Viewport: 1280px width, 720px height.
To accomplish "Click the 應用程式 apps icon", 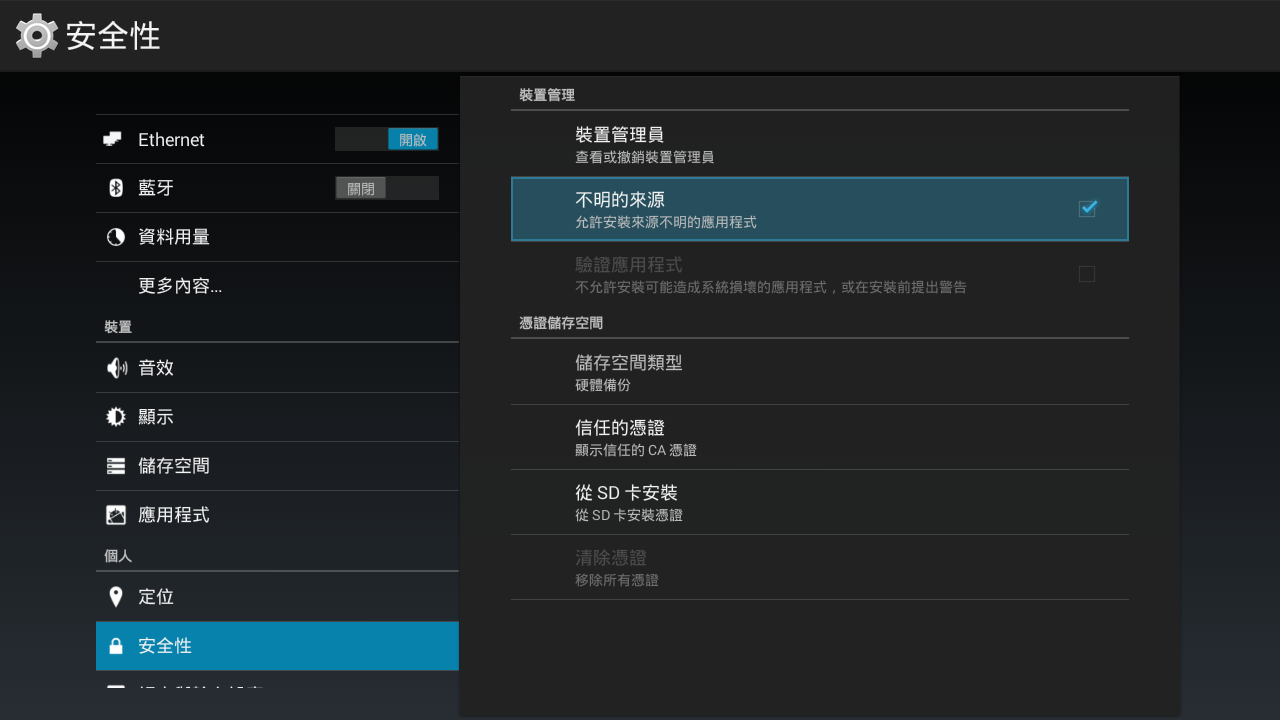I will point(113,514).
